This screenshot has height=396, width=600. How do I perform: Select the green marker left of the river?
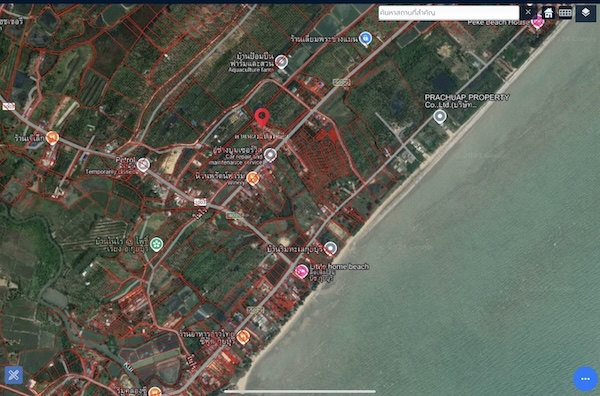click(156, 244)
